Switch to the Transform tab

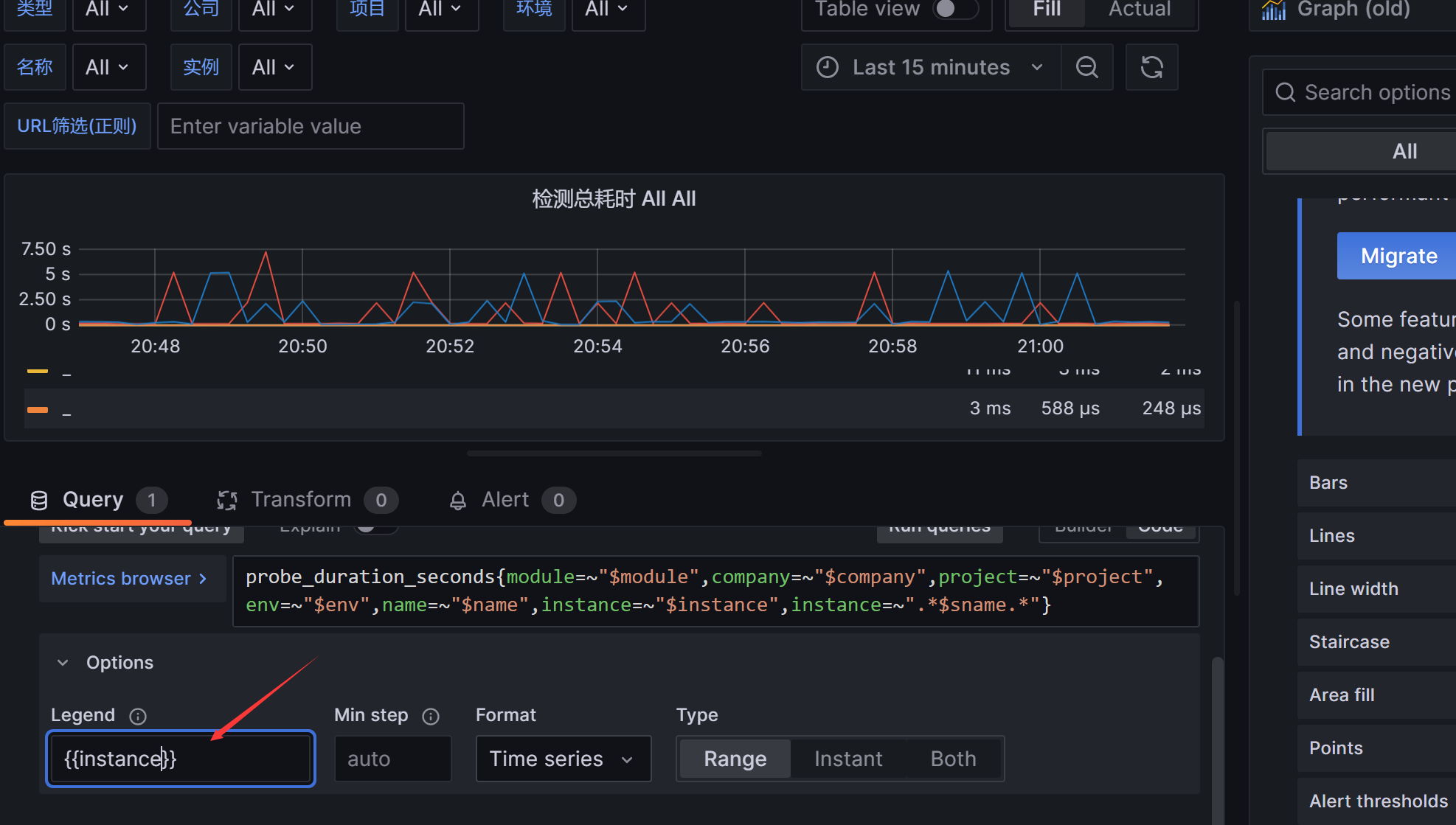pos(308,500)
